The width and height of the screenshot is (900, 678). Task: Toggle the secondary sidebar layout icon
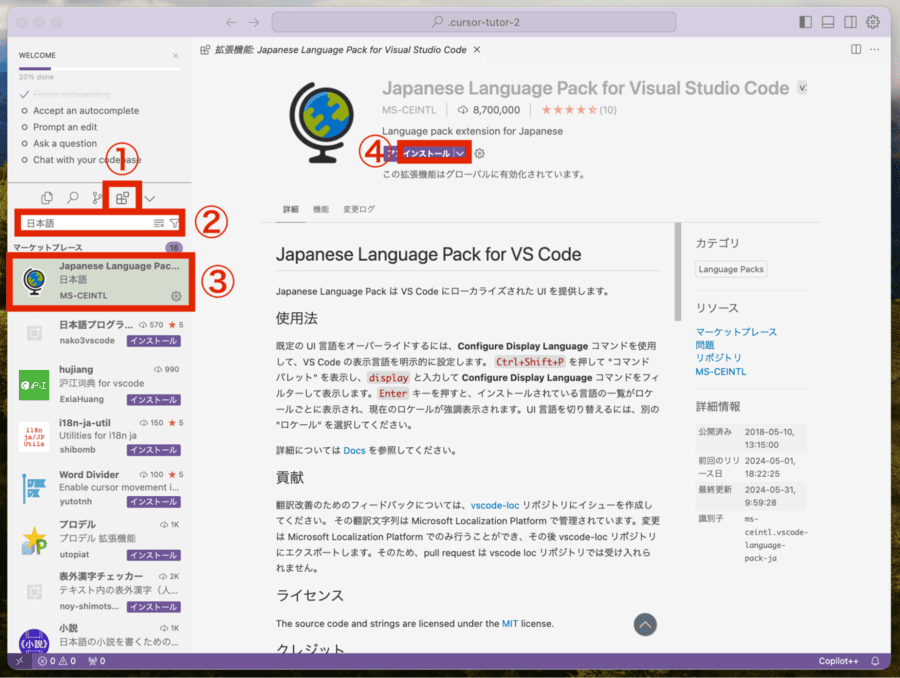tap(850, 22)
